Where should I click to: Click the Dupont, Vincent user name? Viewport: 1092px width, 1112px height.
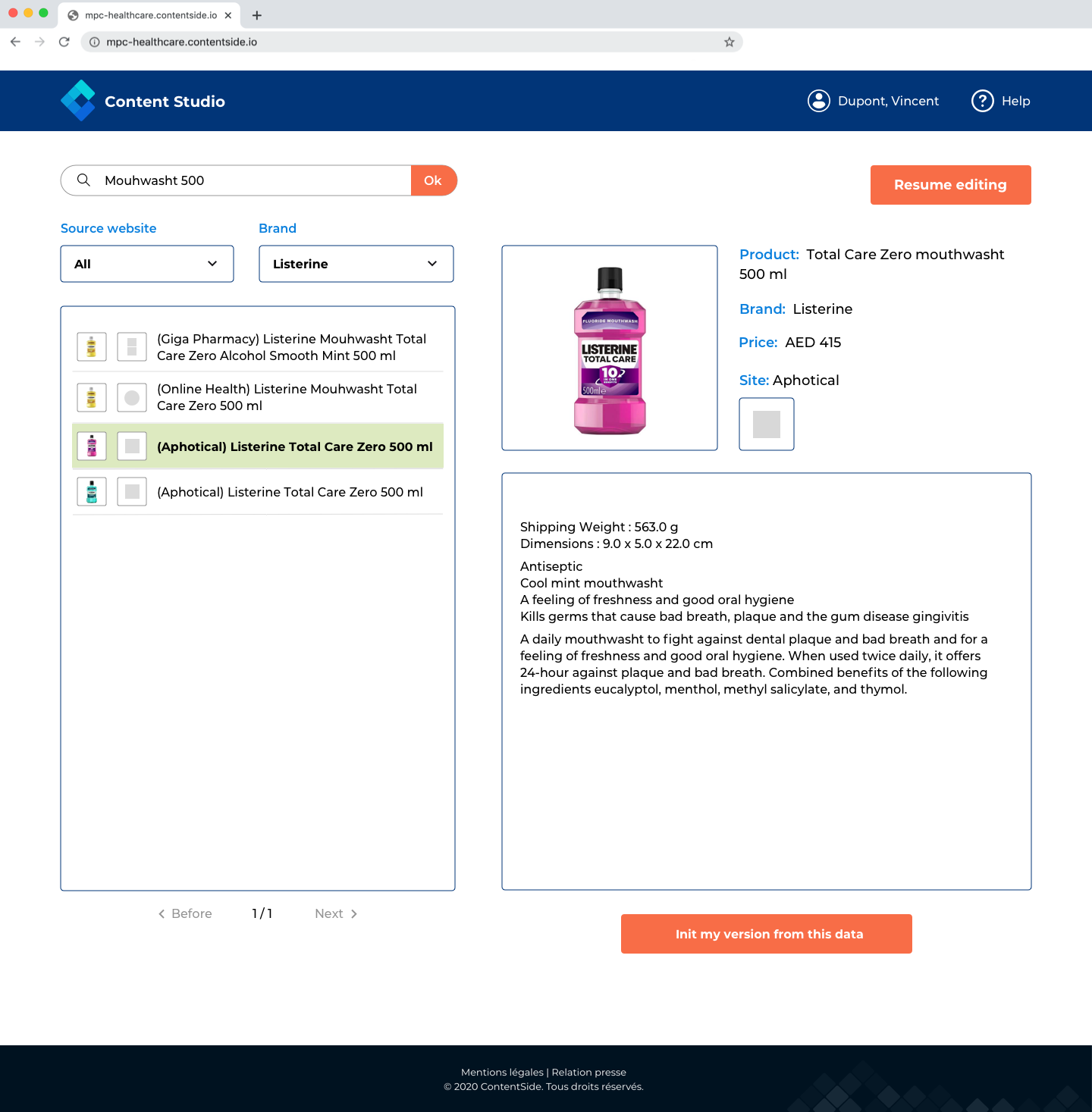888,101
